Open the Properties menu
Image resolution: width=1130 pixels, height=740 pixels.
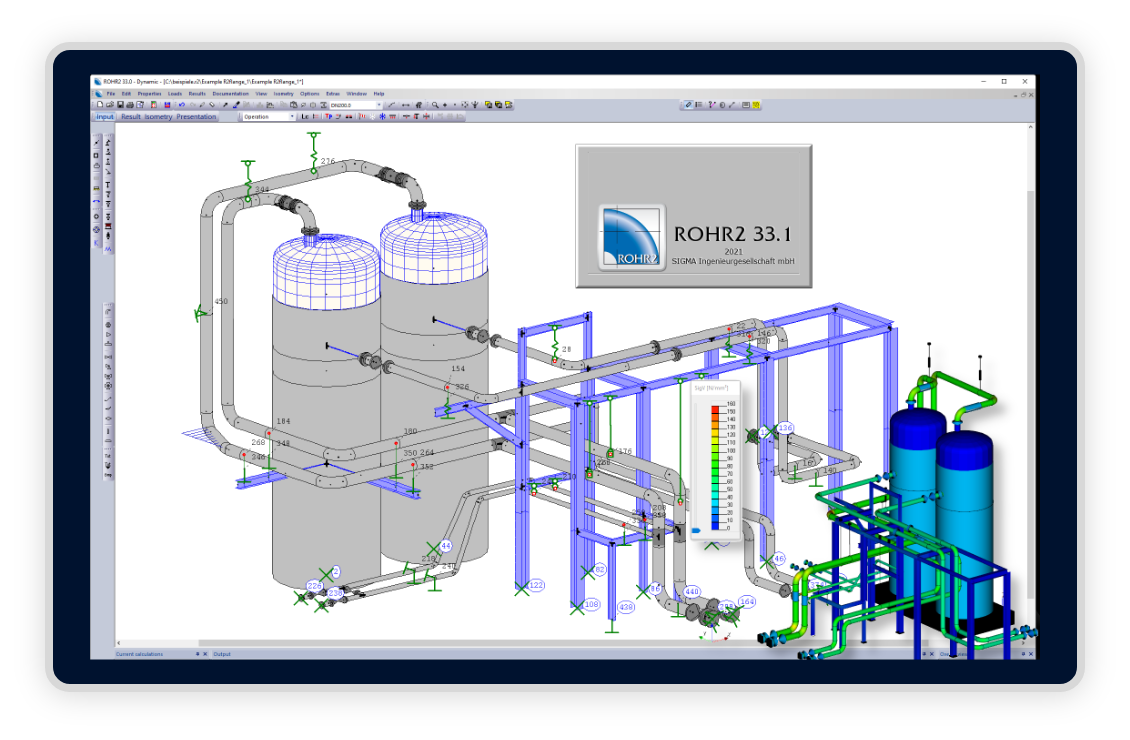click(149, 94)
